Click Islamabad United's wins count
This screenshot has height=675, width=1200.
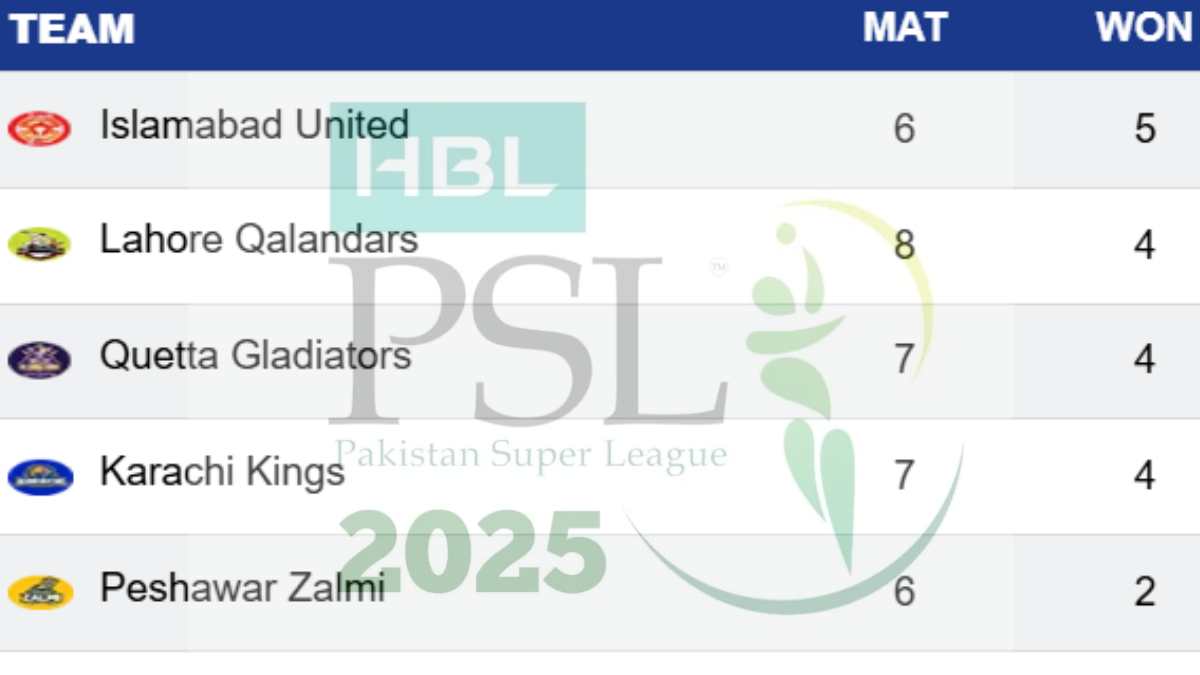[x=1145, y=129]
